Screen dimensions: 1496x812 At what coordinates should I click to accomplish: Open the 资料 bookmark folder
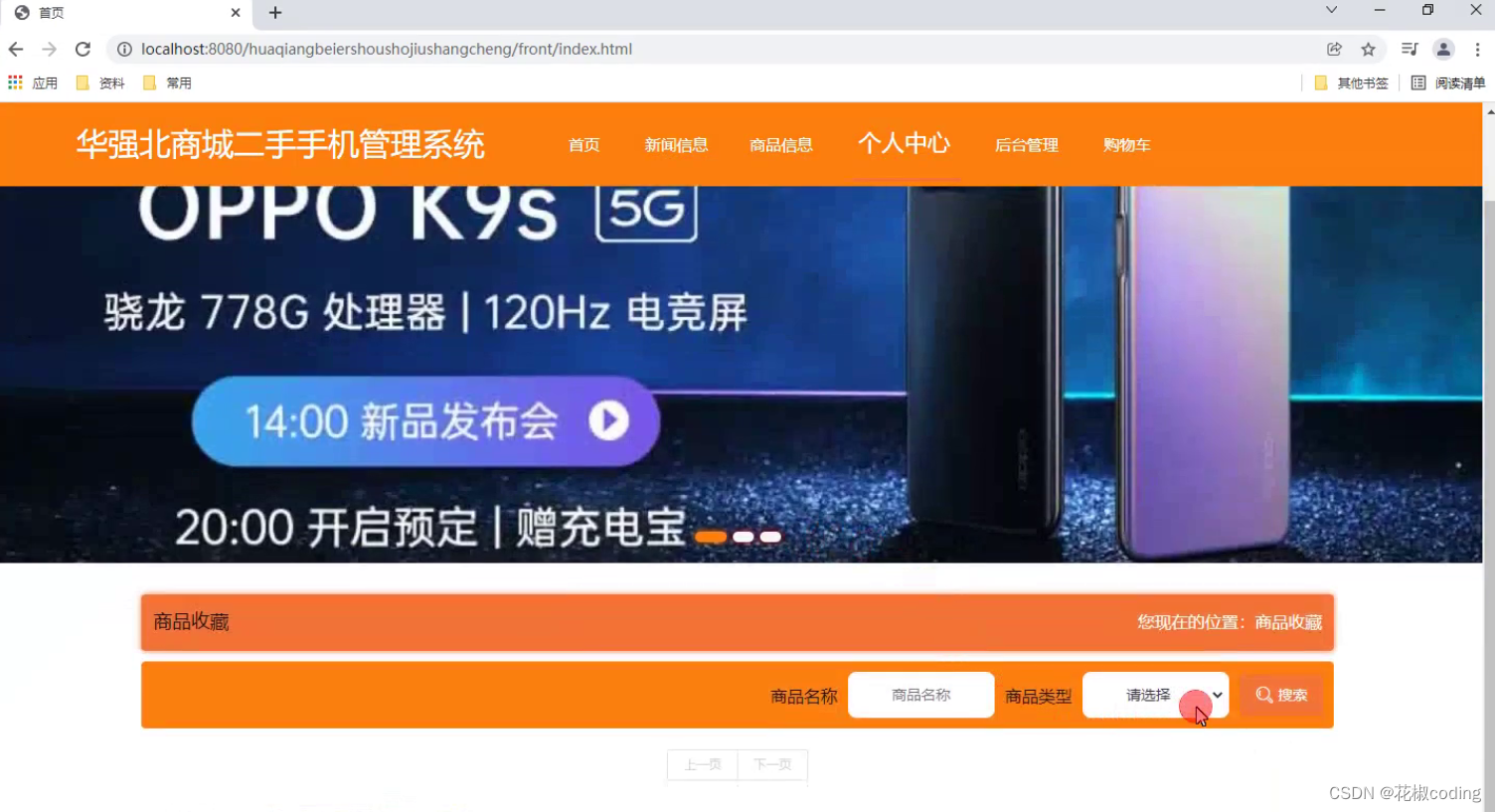click(x=100, y=82)
